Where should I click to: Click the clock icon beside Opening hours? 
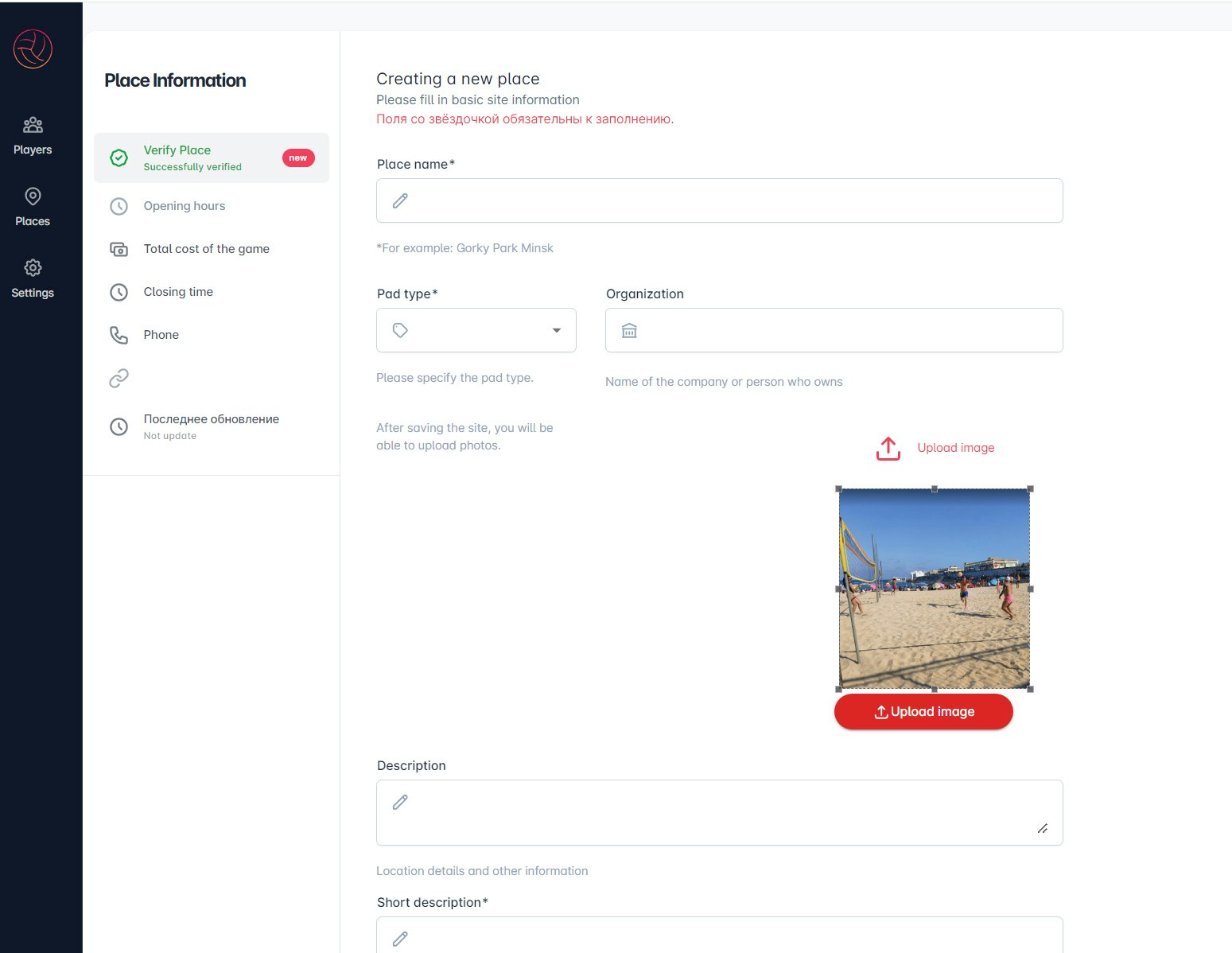(x=119, y=206)
